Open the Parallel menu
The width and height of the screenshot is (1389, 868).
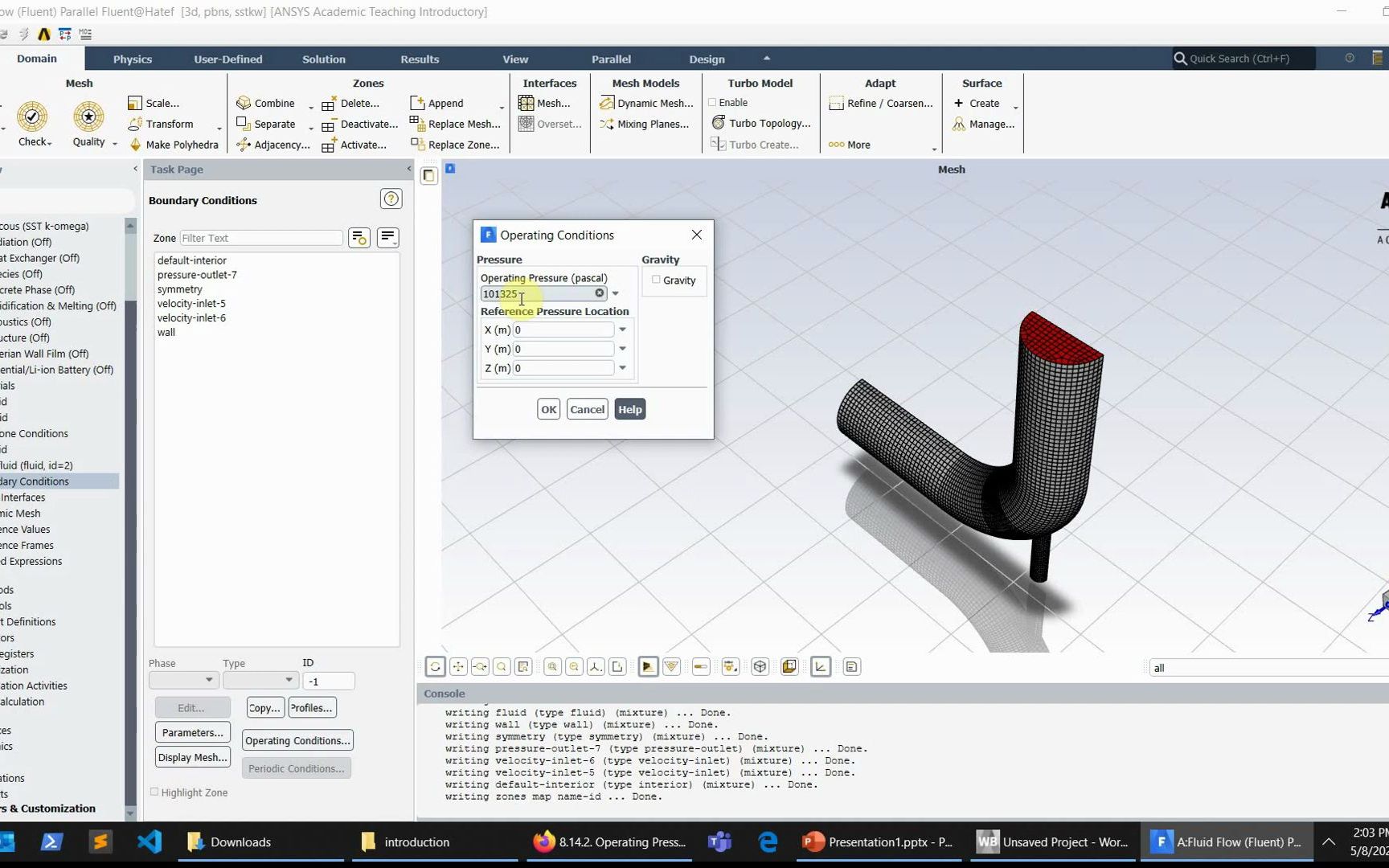click(611, 59)
